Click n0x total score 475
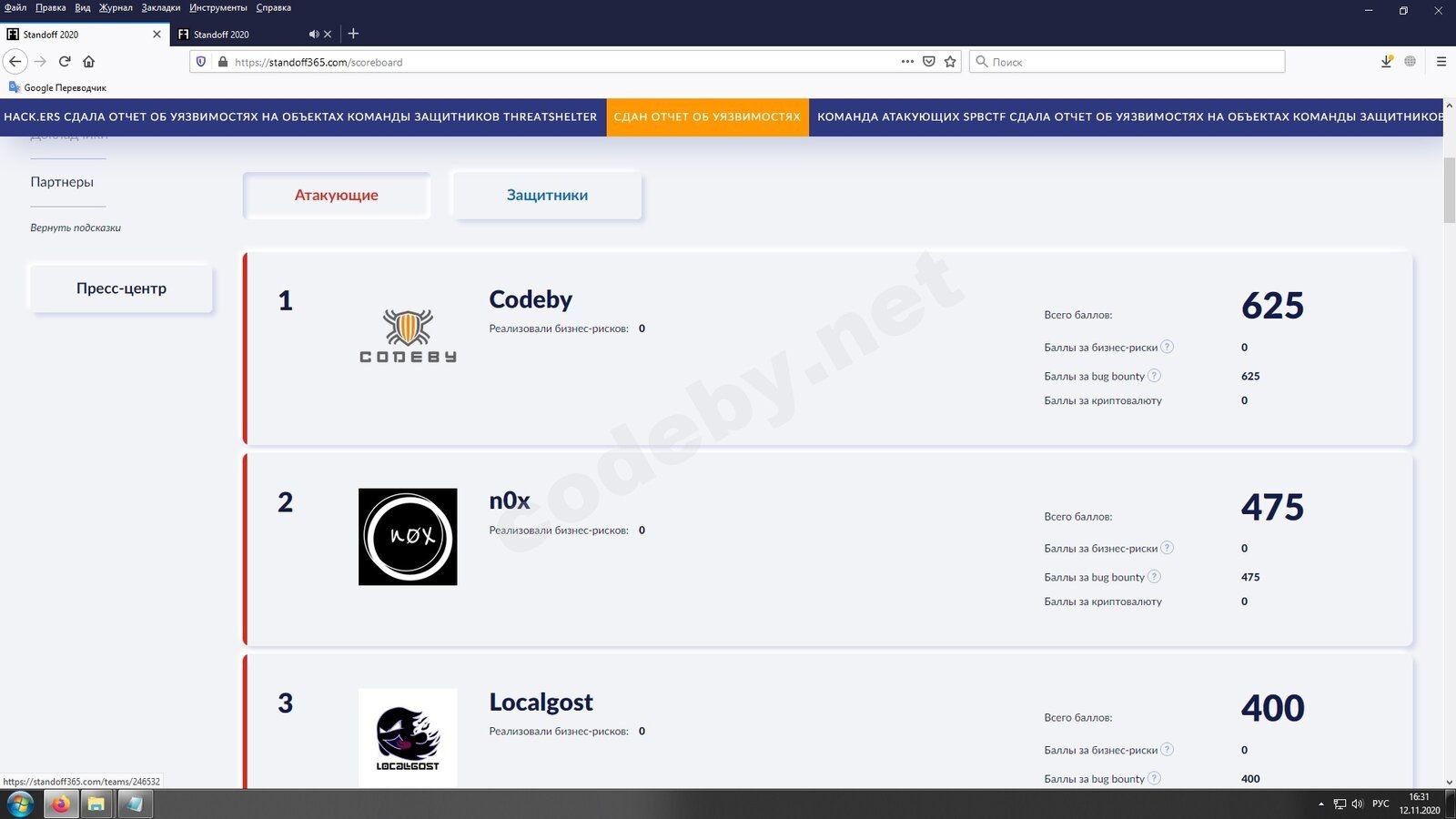 pos(1272,507)
